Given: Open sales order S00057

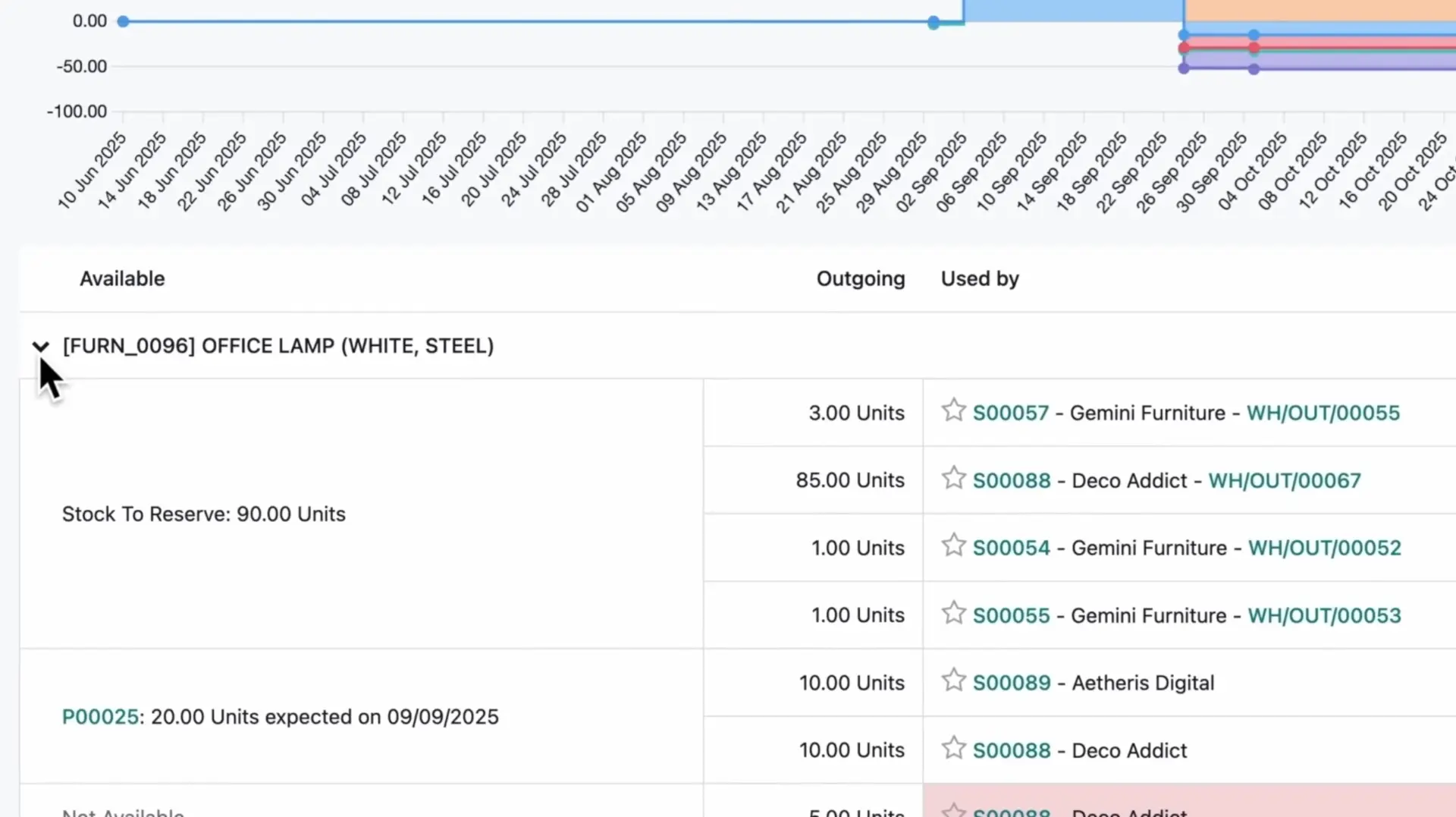Looking at the screenshot, I should pos(1011,413).
